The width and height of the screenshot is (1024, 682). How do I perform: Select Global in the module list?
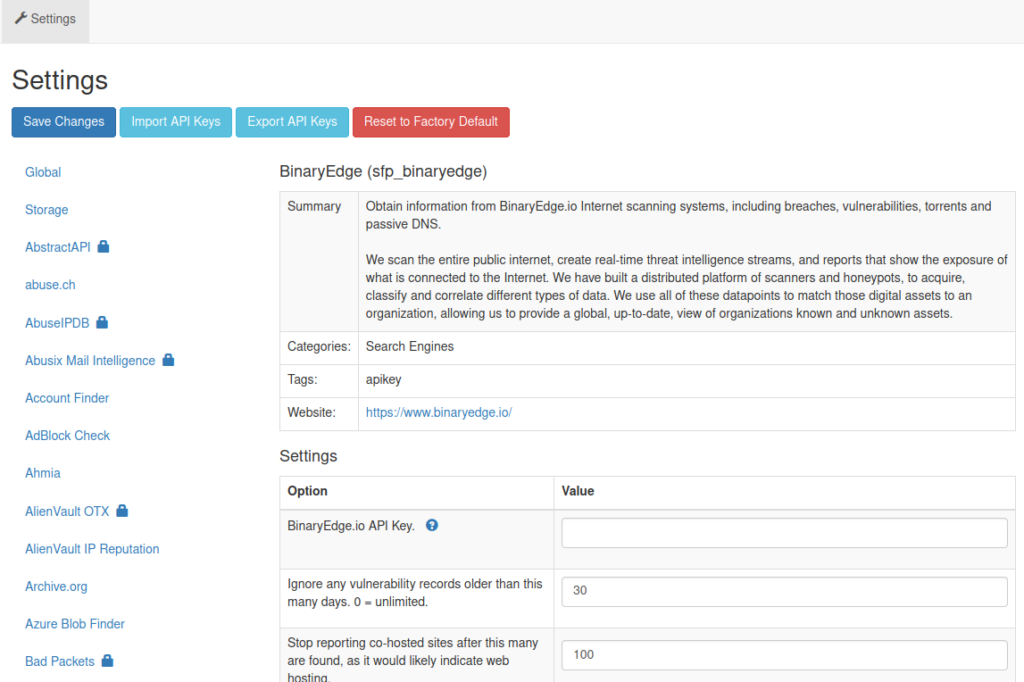(43, 172)
